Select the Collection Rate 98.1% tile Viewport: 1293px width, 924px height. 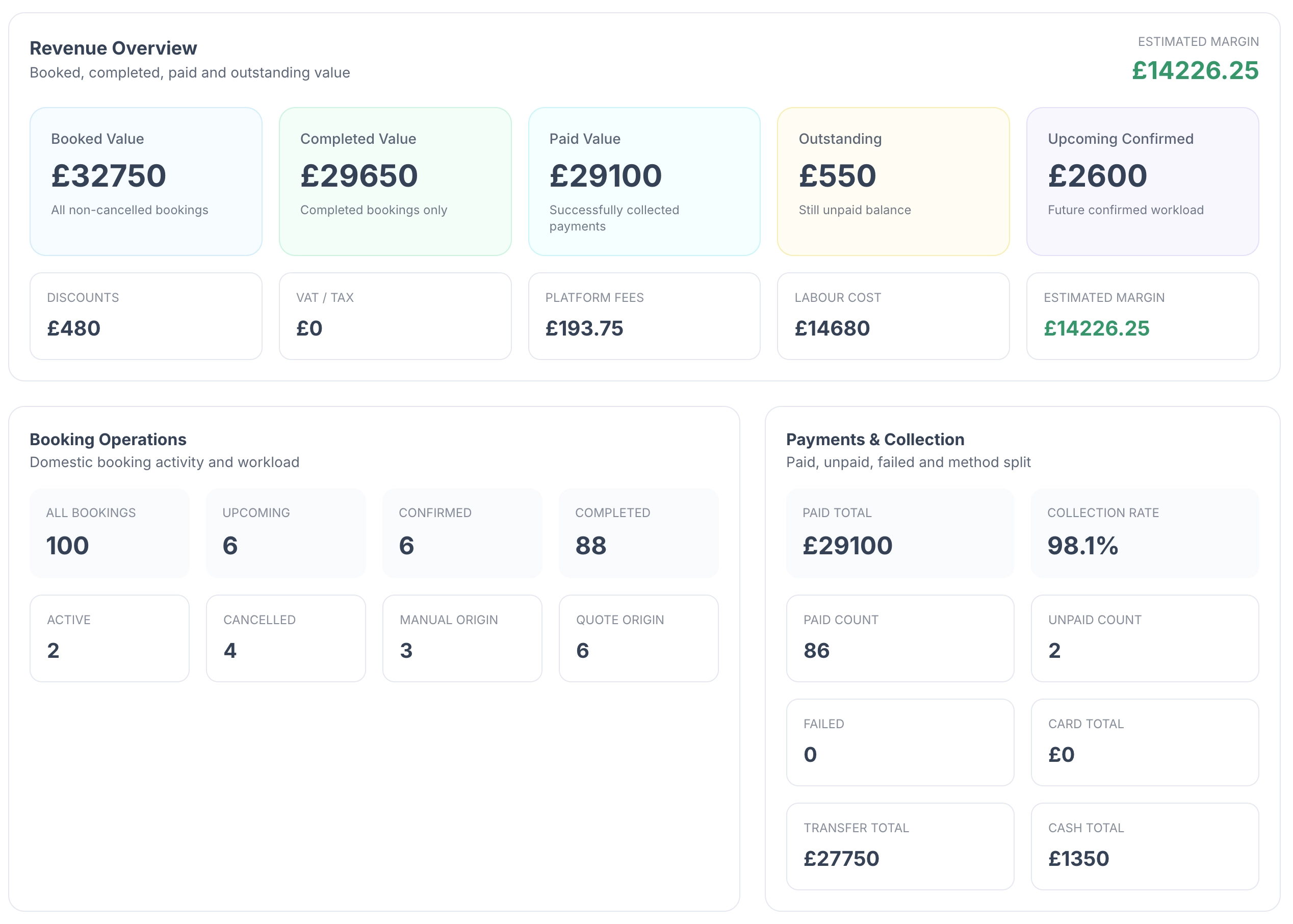click(1144, 532)
